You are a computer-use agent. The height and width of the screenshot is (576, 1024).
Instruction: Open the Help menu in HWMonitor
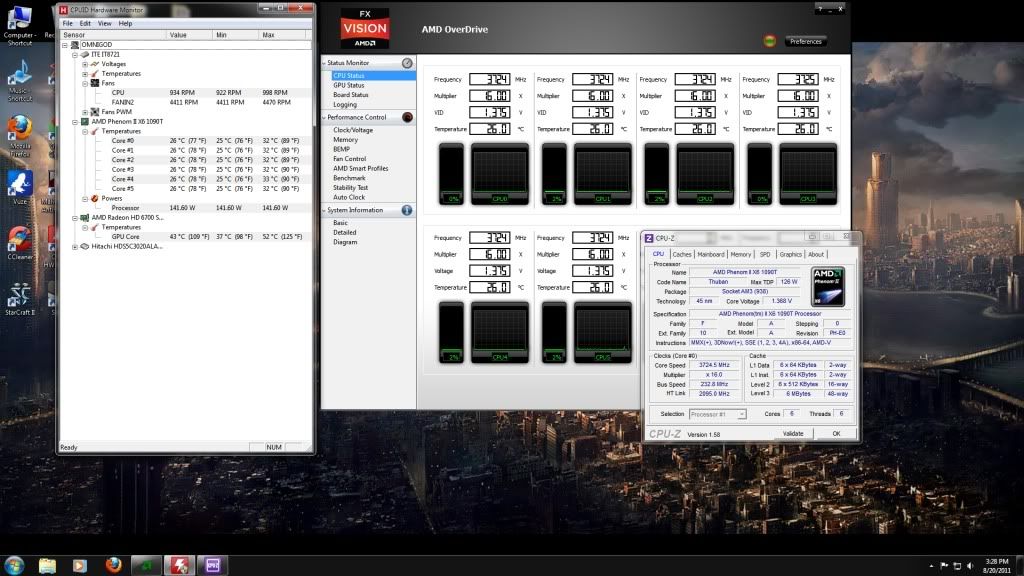pyautogui.click(x=125, y=24)
